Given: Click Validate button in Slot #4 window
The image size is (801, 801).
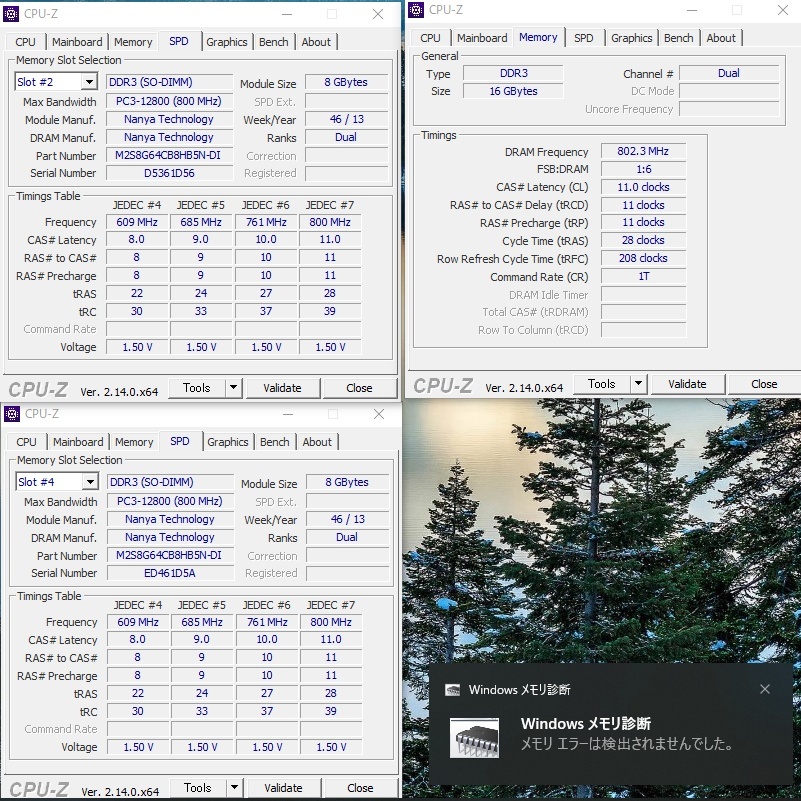Looking at the screenshot, I should [284, 788].
